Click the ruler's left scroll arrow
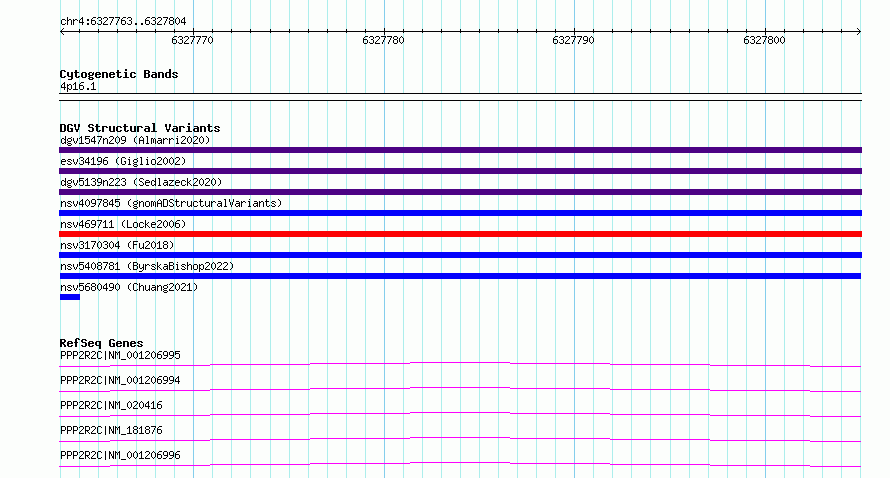 pyautogui.click(x=62, y=32)
